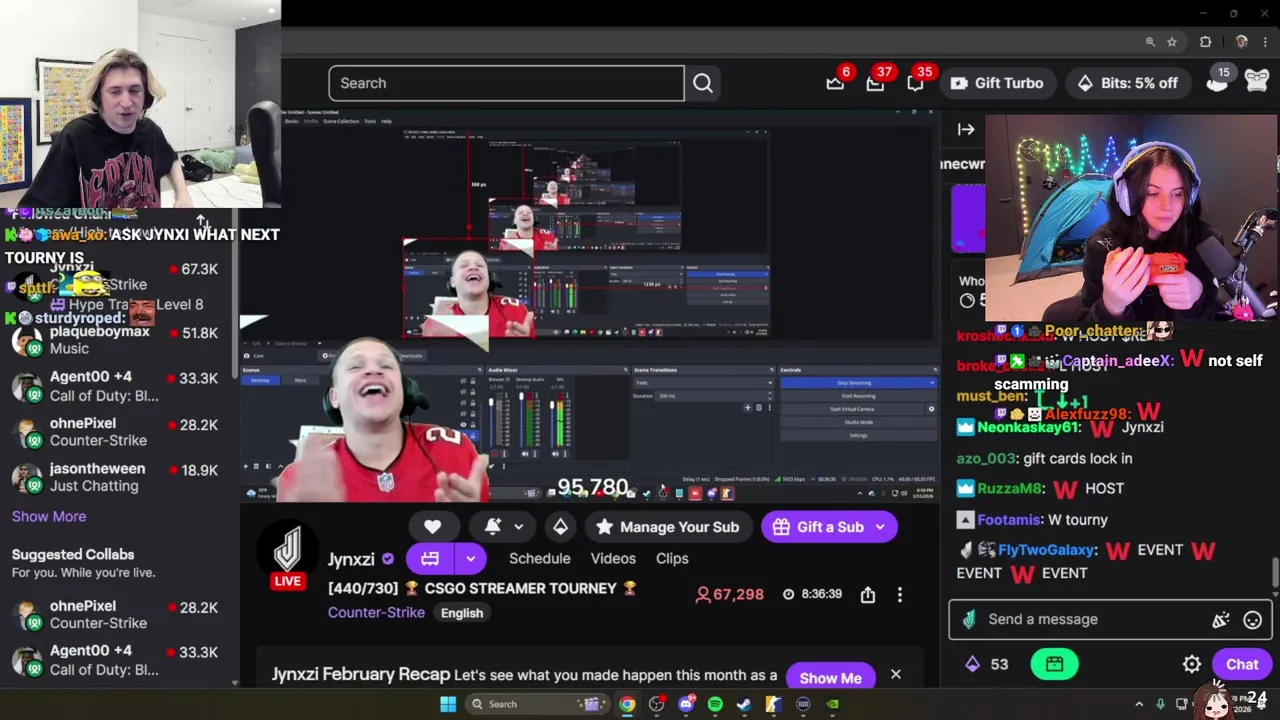Open Windows Start button on taskbar

(448, 704)
